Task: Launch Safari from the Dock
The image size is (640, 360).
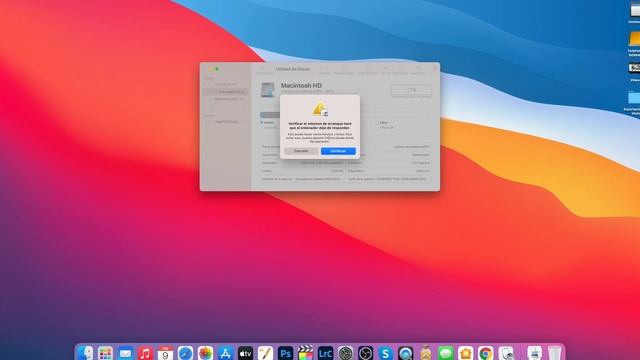Action: point(185,353)
